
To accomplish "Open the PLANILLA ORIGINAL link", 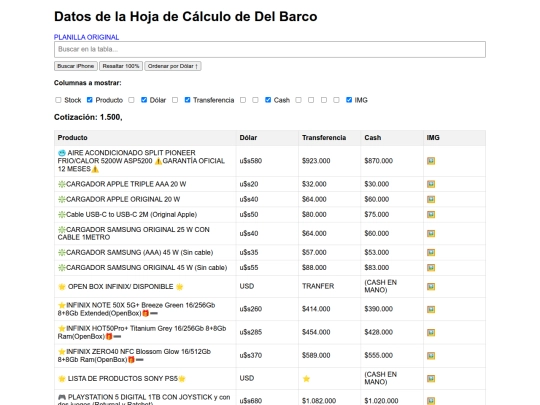I will pyautogui.click(x=86, y=37).
